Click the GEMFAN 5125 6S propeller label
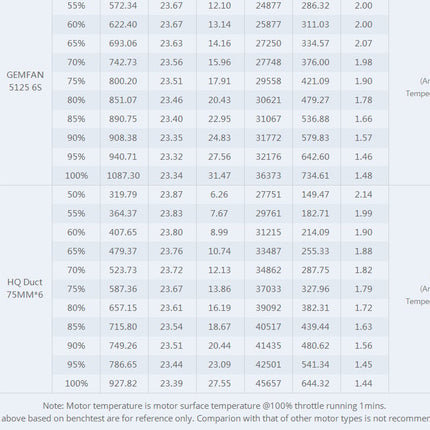 (x=25, y=81)
